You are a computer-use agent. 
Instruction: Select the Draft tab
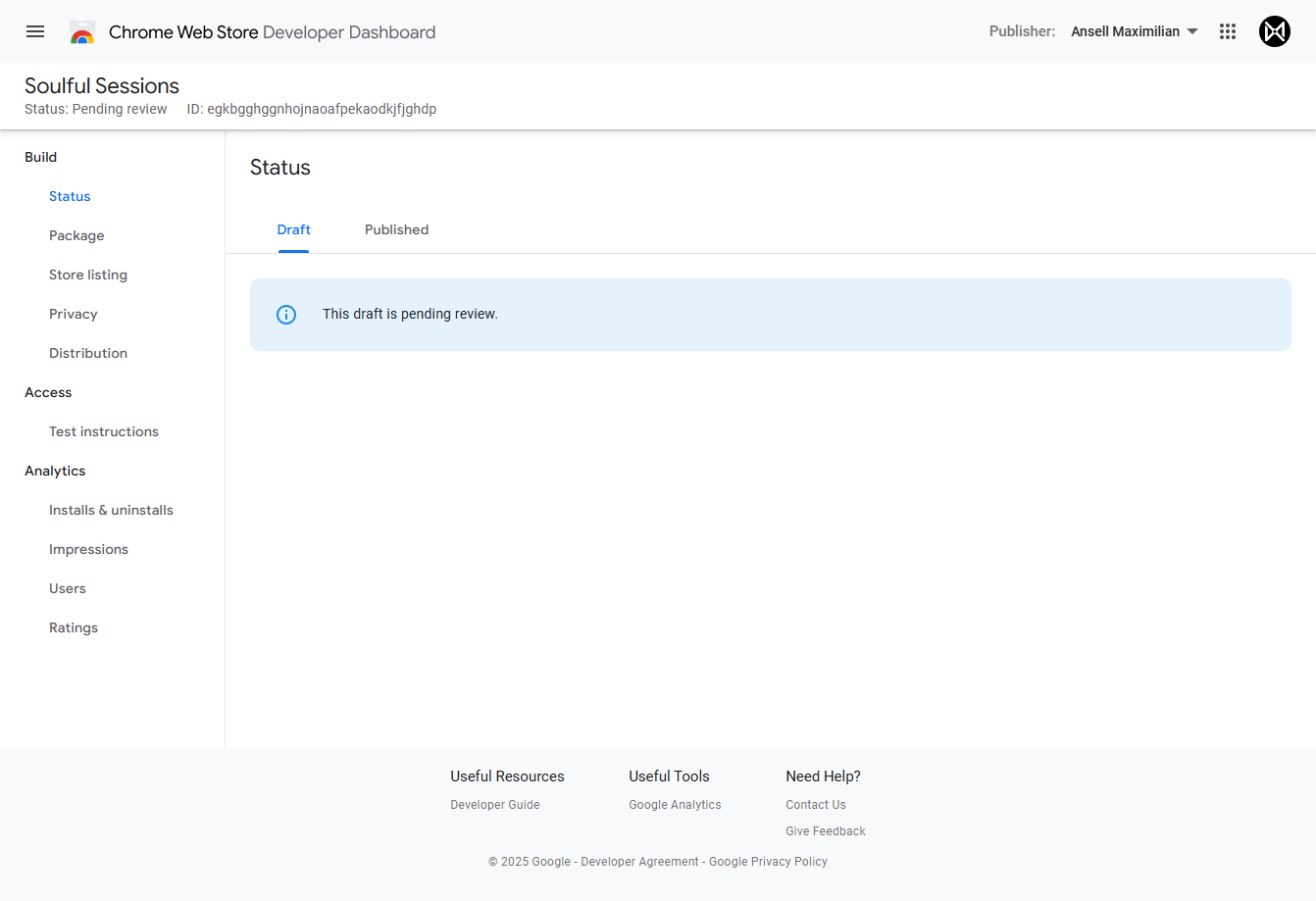[293, 229]
